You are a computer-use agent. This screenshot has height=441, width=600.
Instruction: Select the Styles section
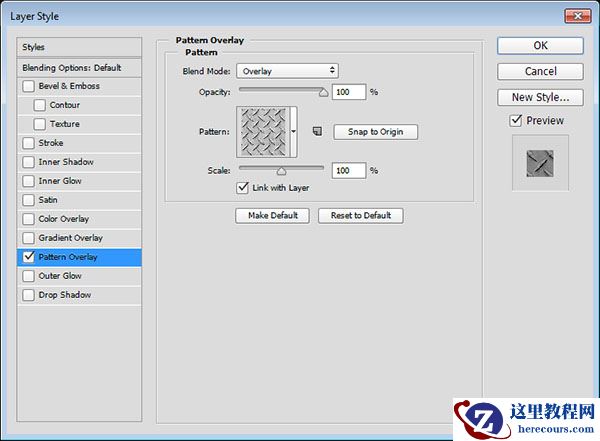click(79, 47)
